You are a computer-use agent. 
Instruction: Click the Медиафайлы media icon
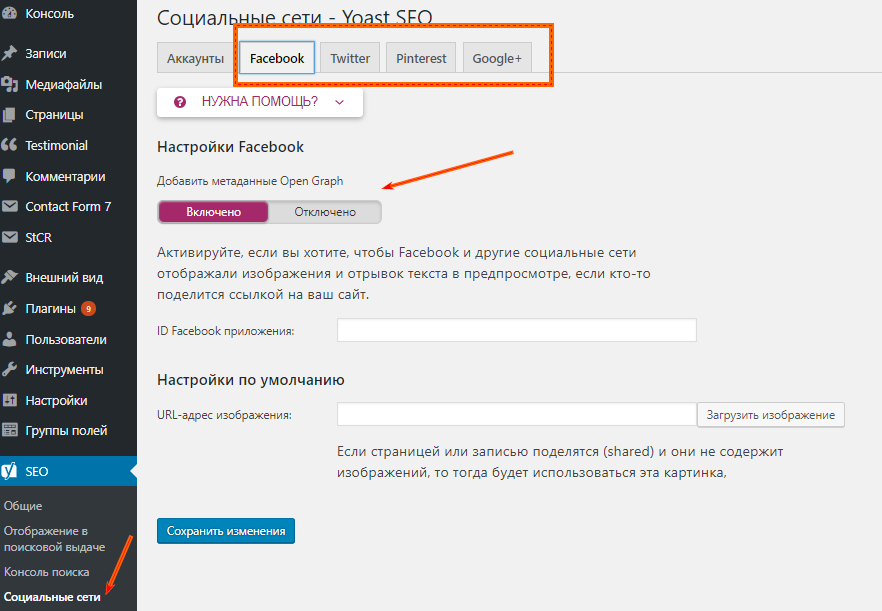tap(9, 84)
